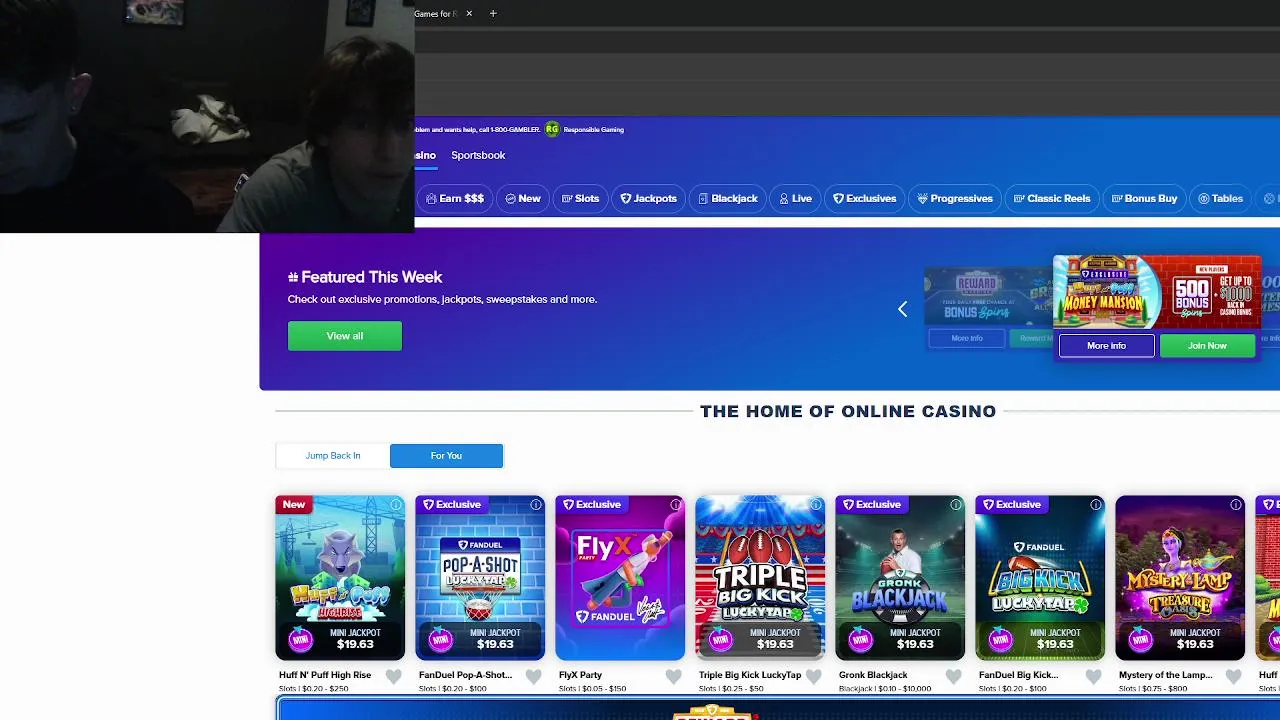The height and width of the screenshot is (720, 1280).
Task: Open Triple Big Kick LuckyTap game tile
Action: click(760, 578)
